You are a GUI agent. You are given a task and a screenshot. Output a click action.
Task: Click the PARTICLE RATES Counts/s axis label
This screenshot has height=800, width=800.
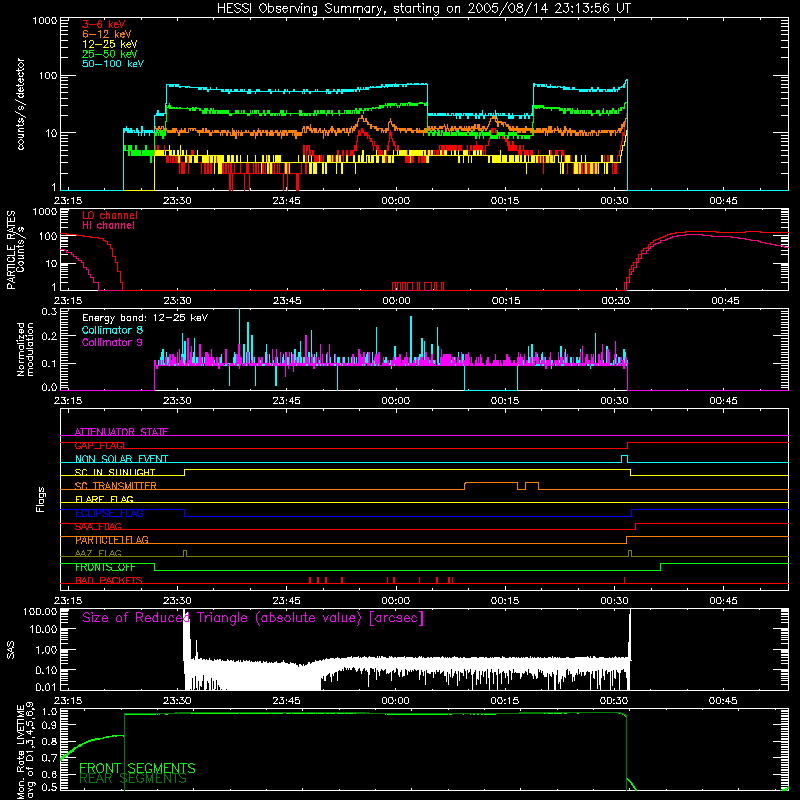[x=15, y=249]
